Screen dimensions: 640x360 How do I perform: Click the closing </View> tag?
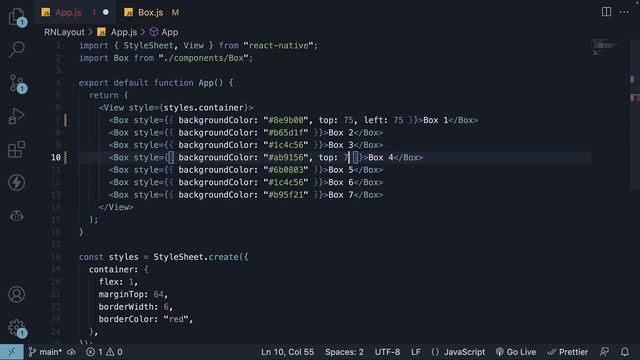116,207
